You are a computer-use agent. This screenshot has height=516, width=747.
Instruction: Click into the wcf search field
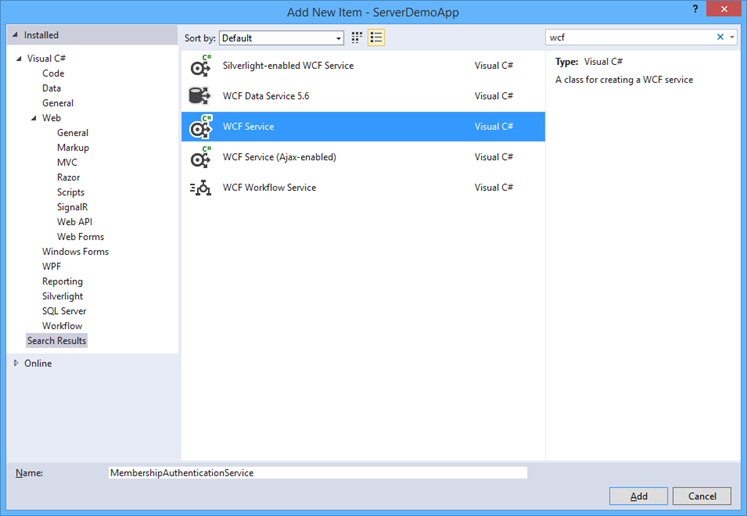click(x=630, y=37)
